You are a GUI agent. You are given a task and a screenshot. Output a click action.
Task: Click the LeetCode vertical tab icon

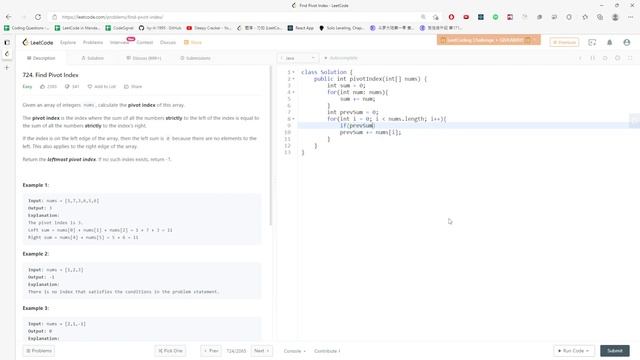(7, 54)
